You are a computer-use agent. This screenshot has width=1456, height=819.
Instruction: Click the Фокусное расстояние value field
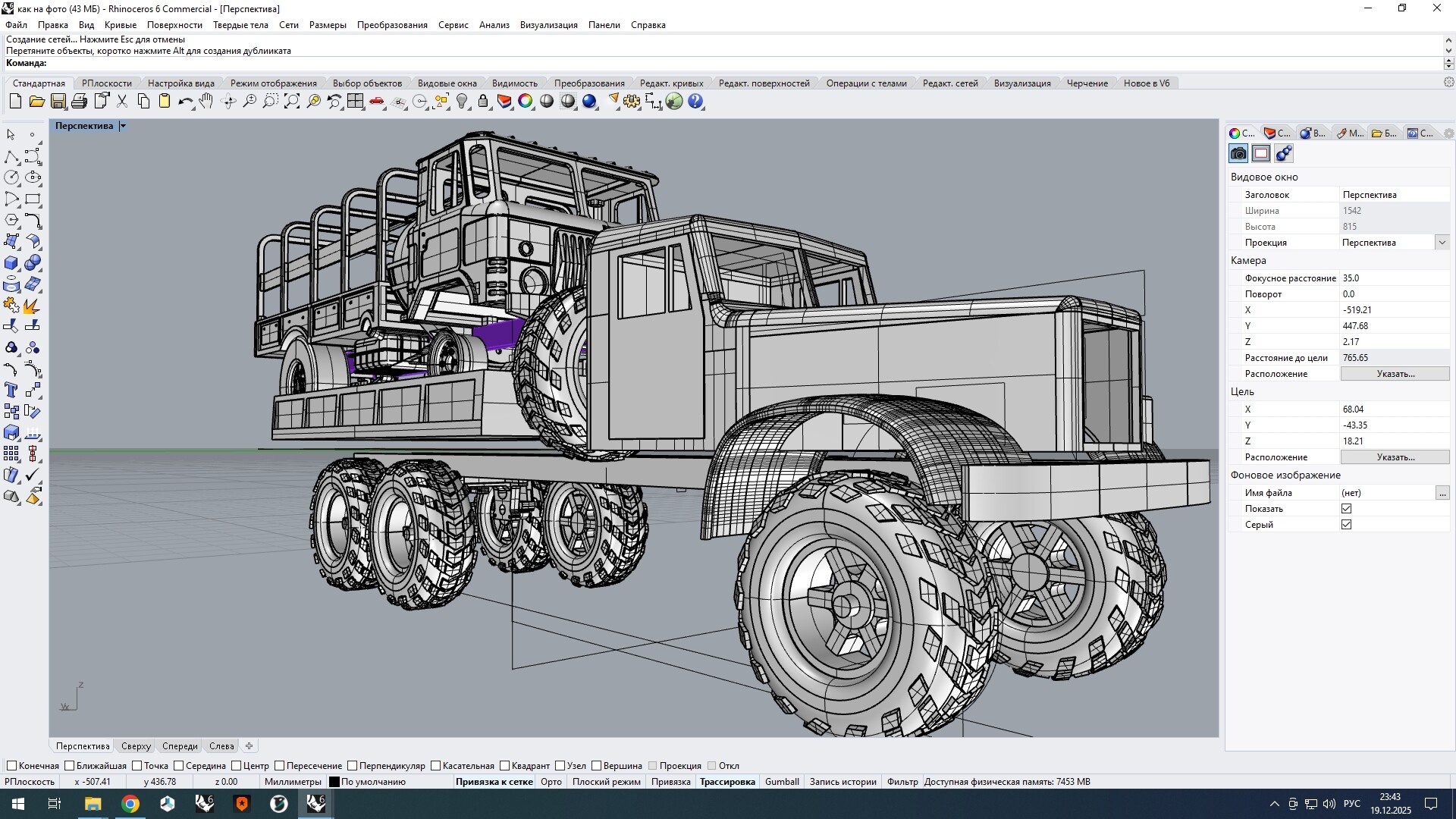tap(1393, 278)
